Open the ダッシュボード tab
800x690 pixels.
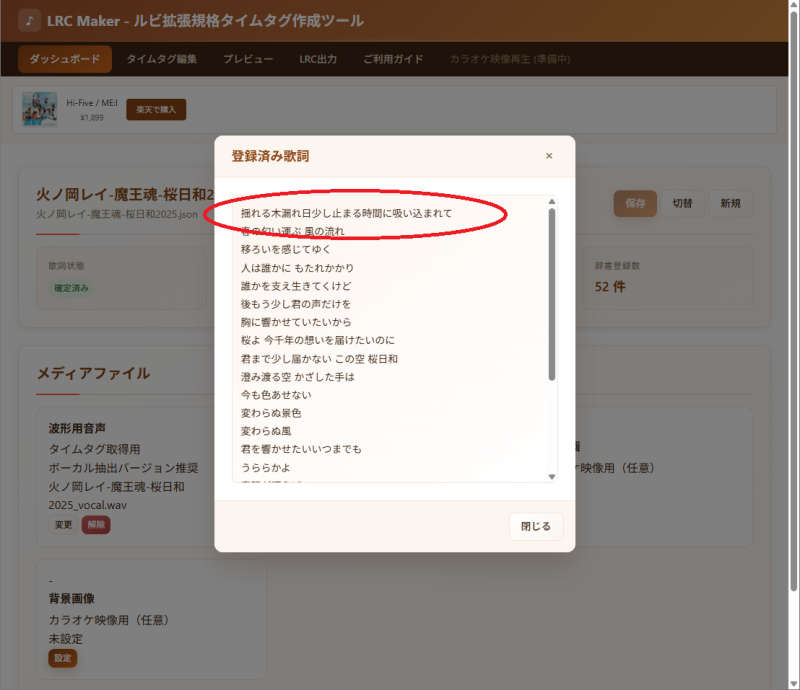pyautogui.click(x=65, y=59)
